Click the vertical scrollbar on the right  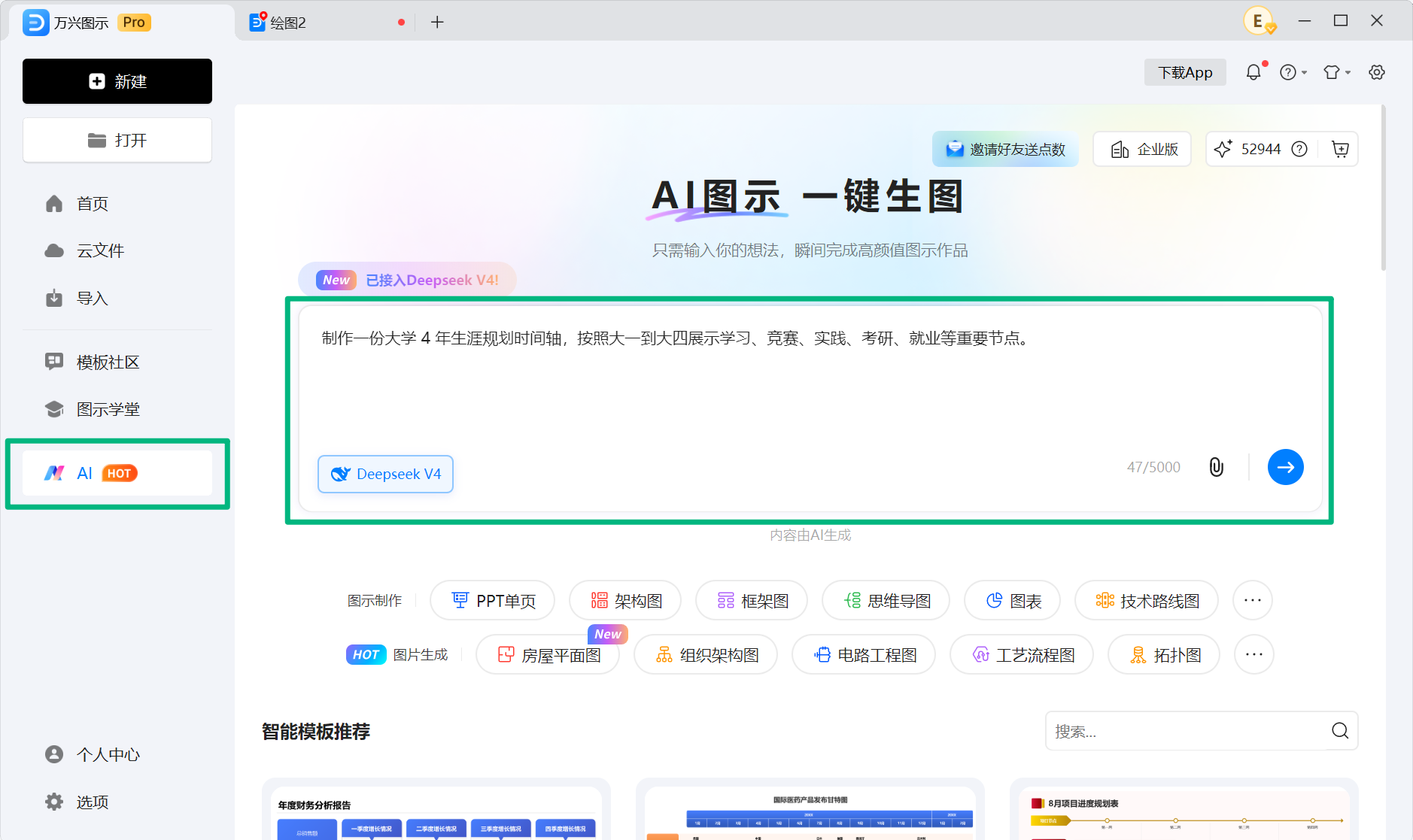[x=1383, y=188]
